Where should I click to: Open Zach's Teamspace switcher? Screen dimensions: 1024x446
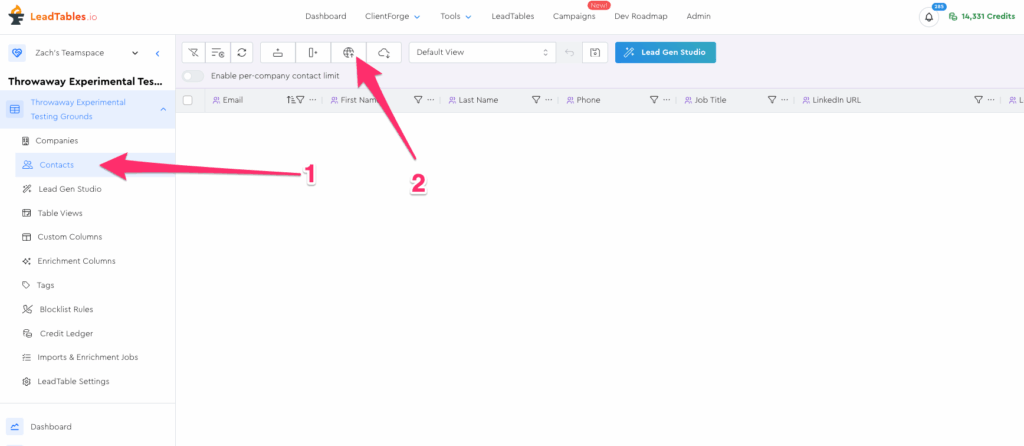(x=87, y=52)
